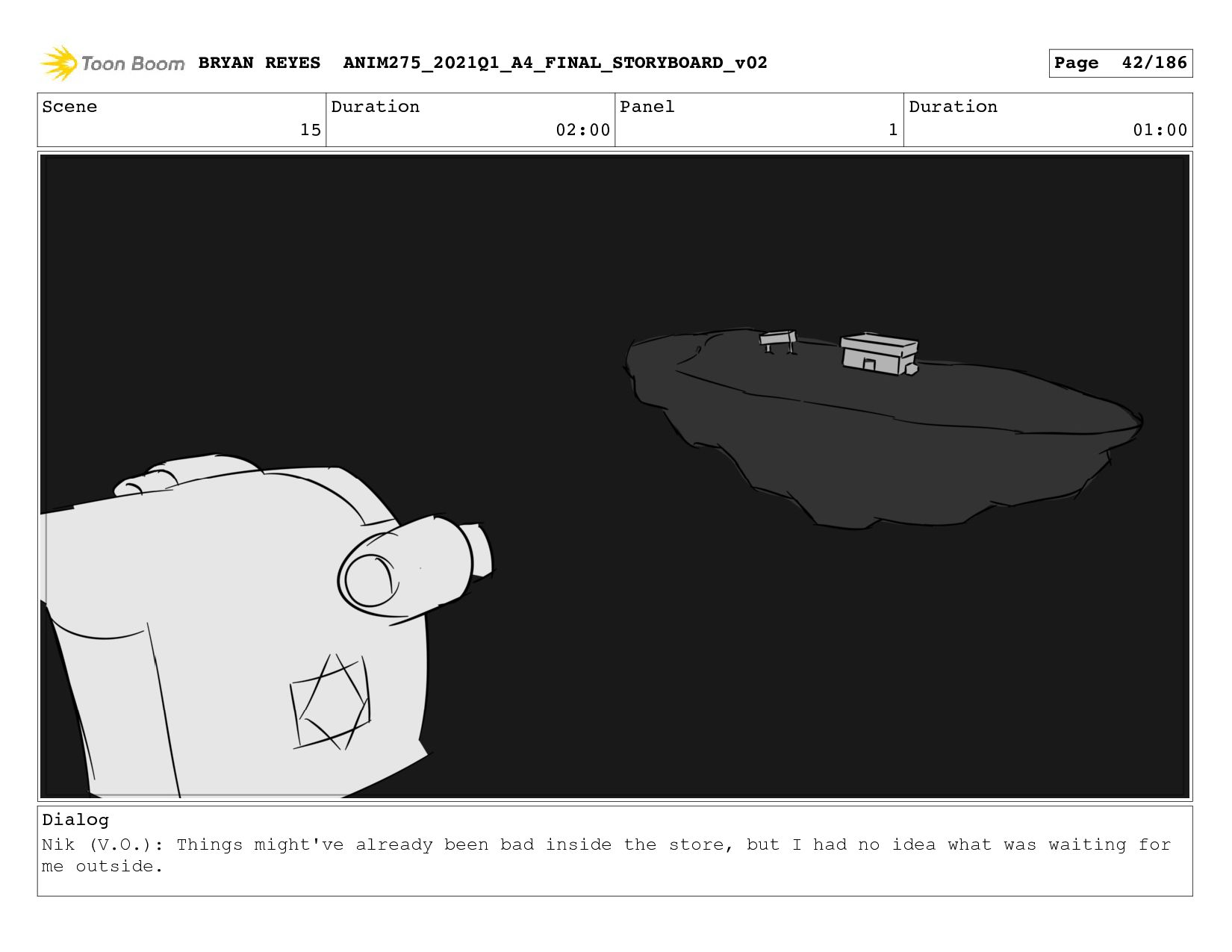This screenshot has height=952, width=1232.
Task: Click the scene duration 02:00
Action: 582,130
